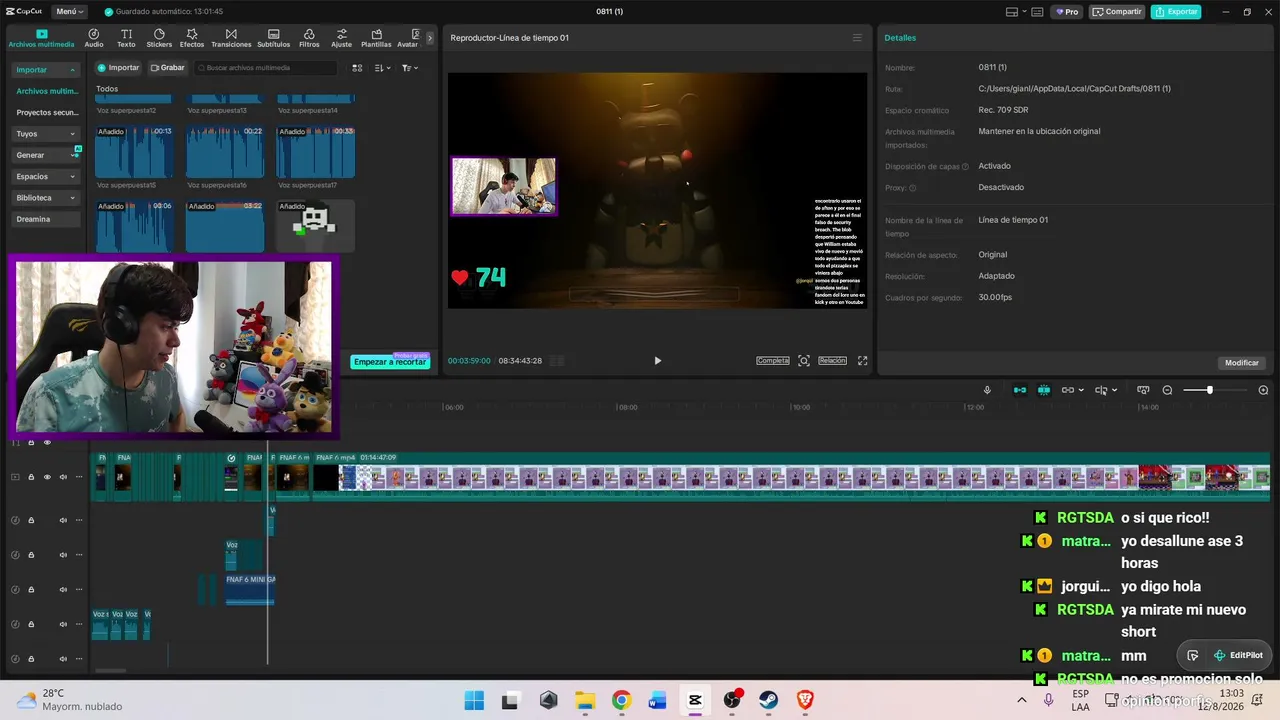Select the Voz superpuesta17 audio thumbnail
Screen dimensions: 1280x720
(315, 152)
